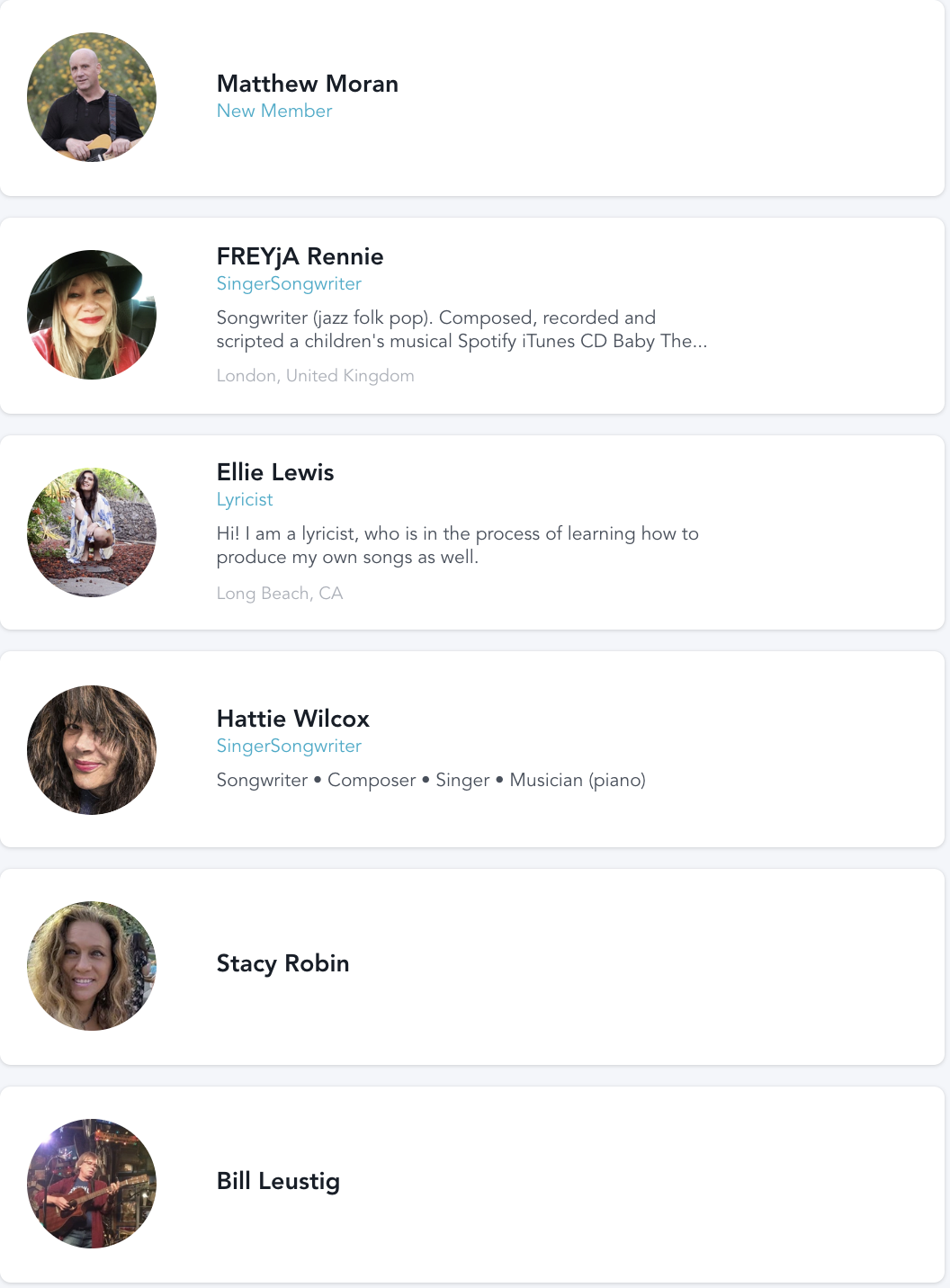Click the London, United Kingdom location
This screenshot has height=1288, width=950.
pyautogui.click(x=315, y=376)
